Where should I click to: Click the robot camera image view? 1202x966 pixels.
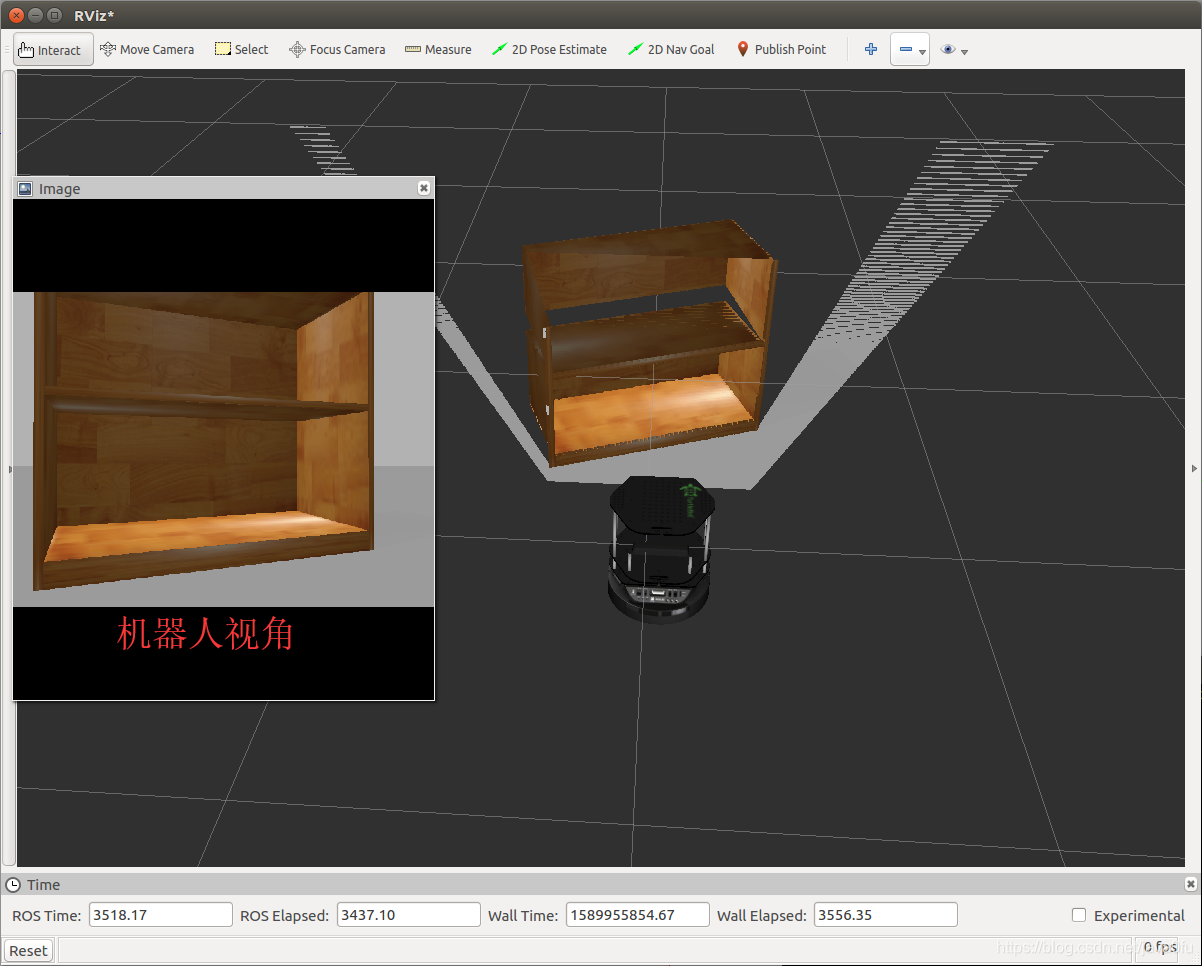click(x=224, y=449)
